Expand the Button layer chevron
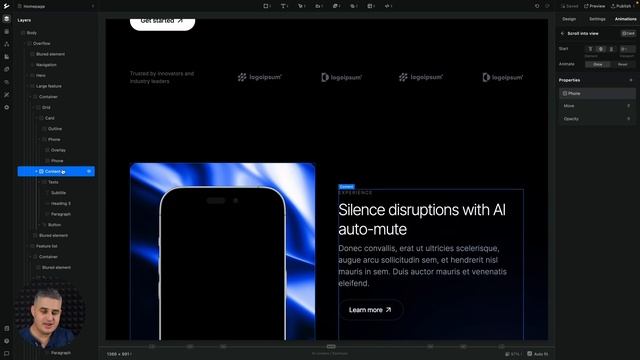Screen dimensions: 640x360 click(x=40, y=225)
